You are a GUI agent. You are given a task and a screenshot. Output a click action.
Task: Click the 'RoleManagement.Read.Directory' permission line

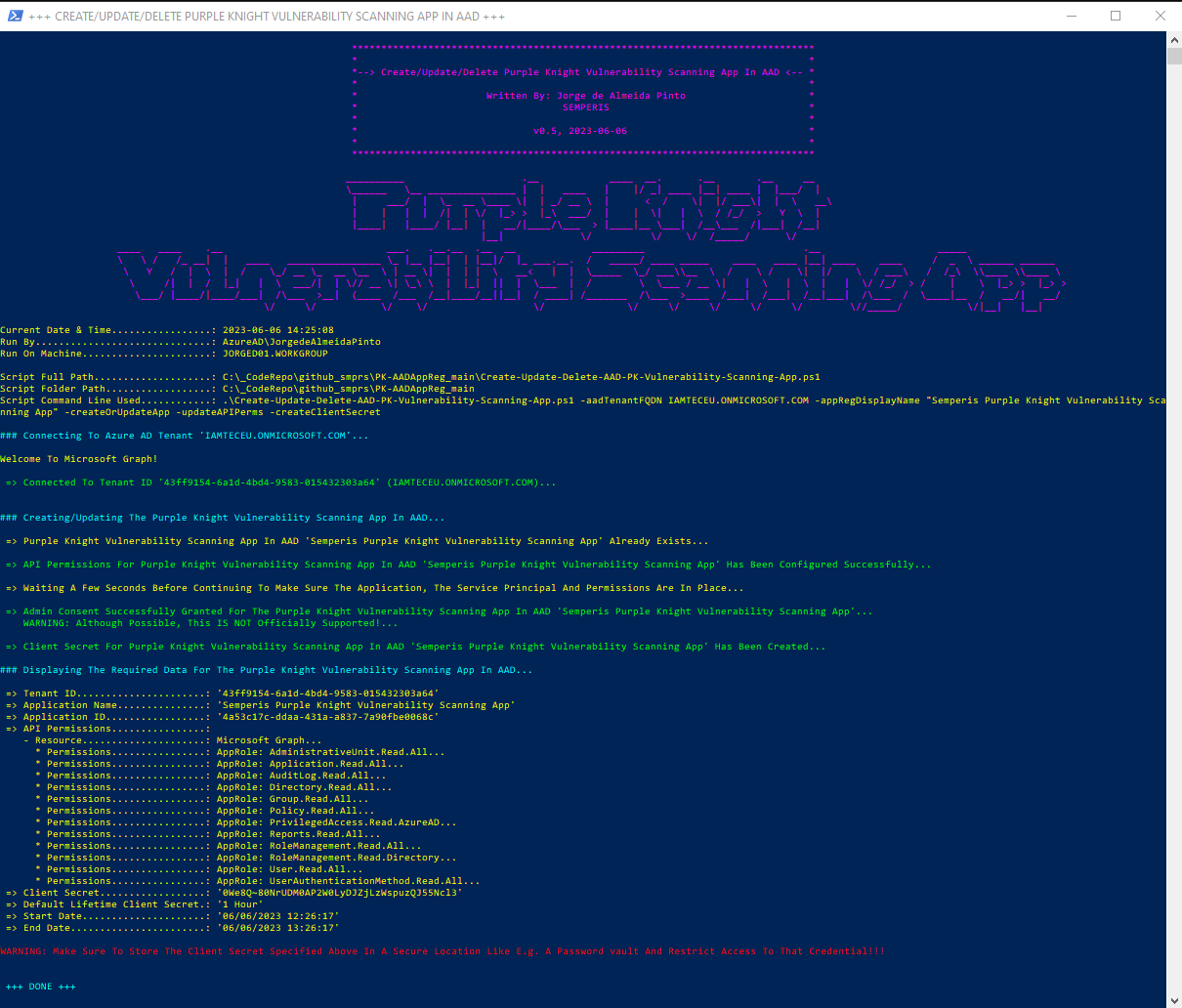245,858
